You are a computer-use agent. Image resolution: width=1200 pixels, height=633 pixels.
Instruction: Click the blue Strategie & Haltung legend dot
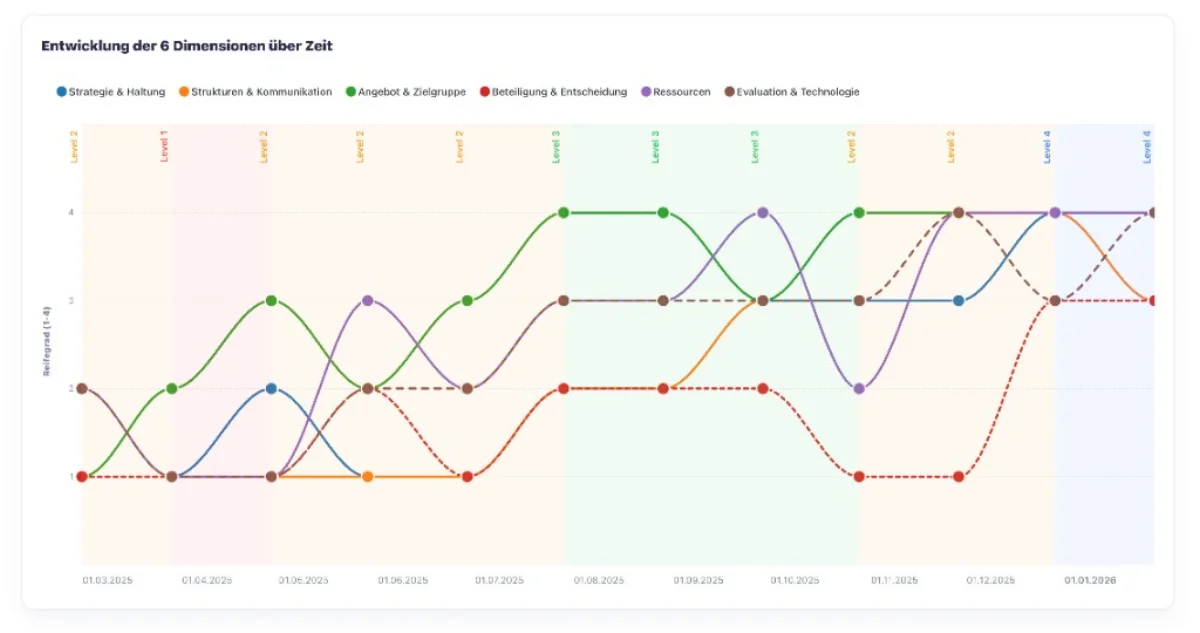point(62,92)
